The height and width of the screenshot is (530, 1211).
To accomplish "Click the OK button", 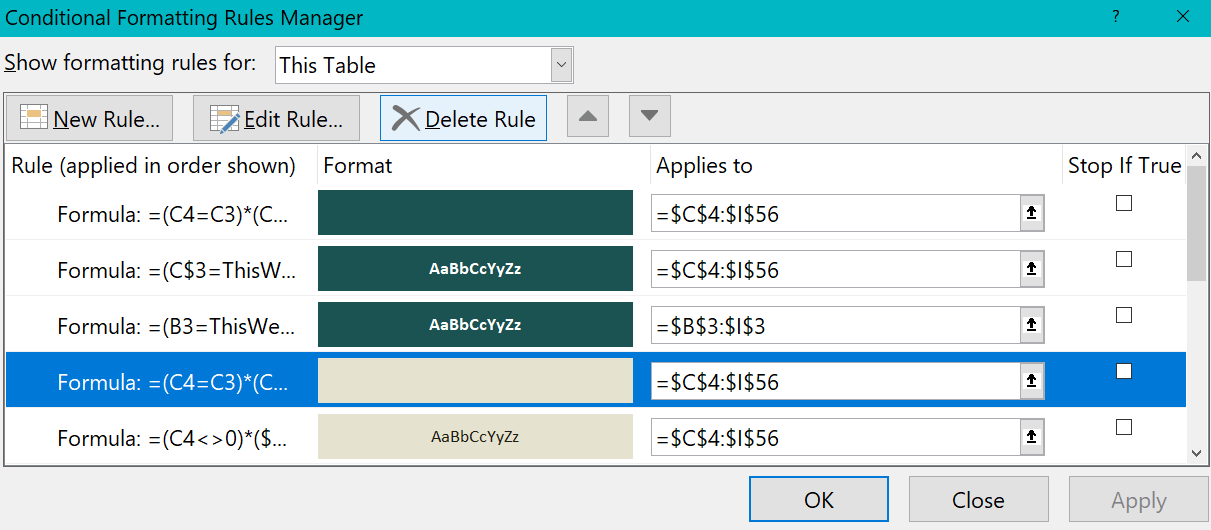I will point(818,500).
